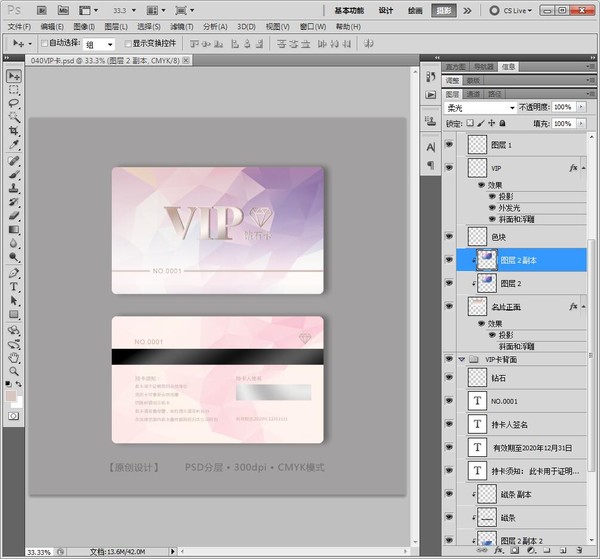Screen dimensions: 600x559
Task: Select the Rectangular Marquee tool
Action: 14,90
